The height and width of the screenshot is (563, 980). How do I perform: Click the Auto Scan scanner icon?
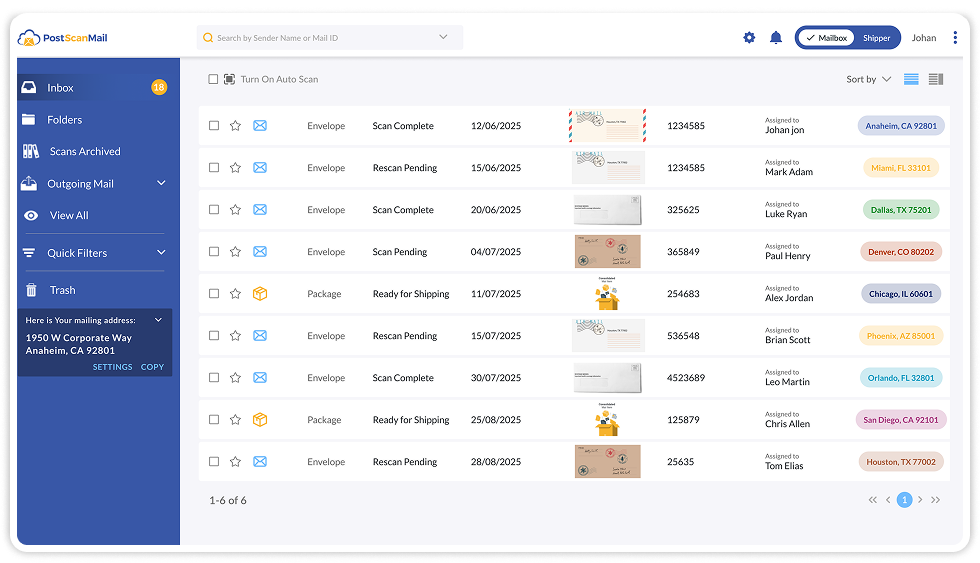click(229, 79)
